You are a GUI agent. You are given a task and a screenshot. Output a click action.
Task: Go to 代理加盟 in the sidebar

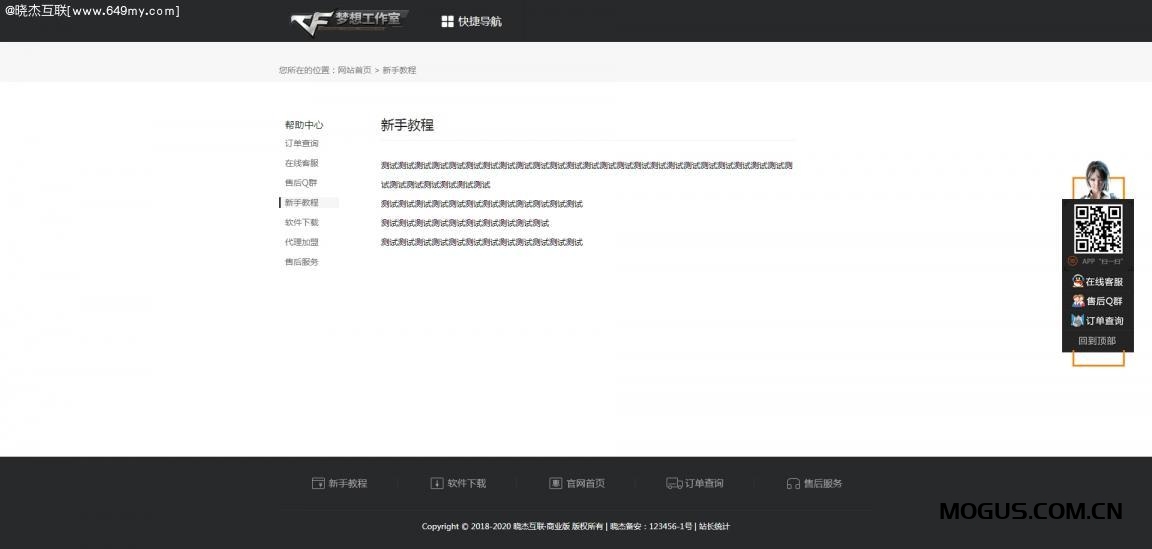[x=301, y=242]
